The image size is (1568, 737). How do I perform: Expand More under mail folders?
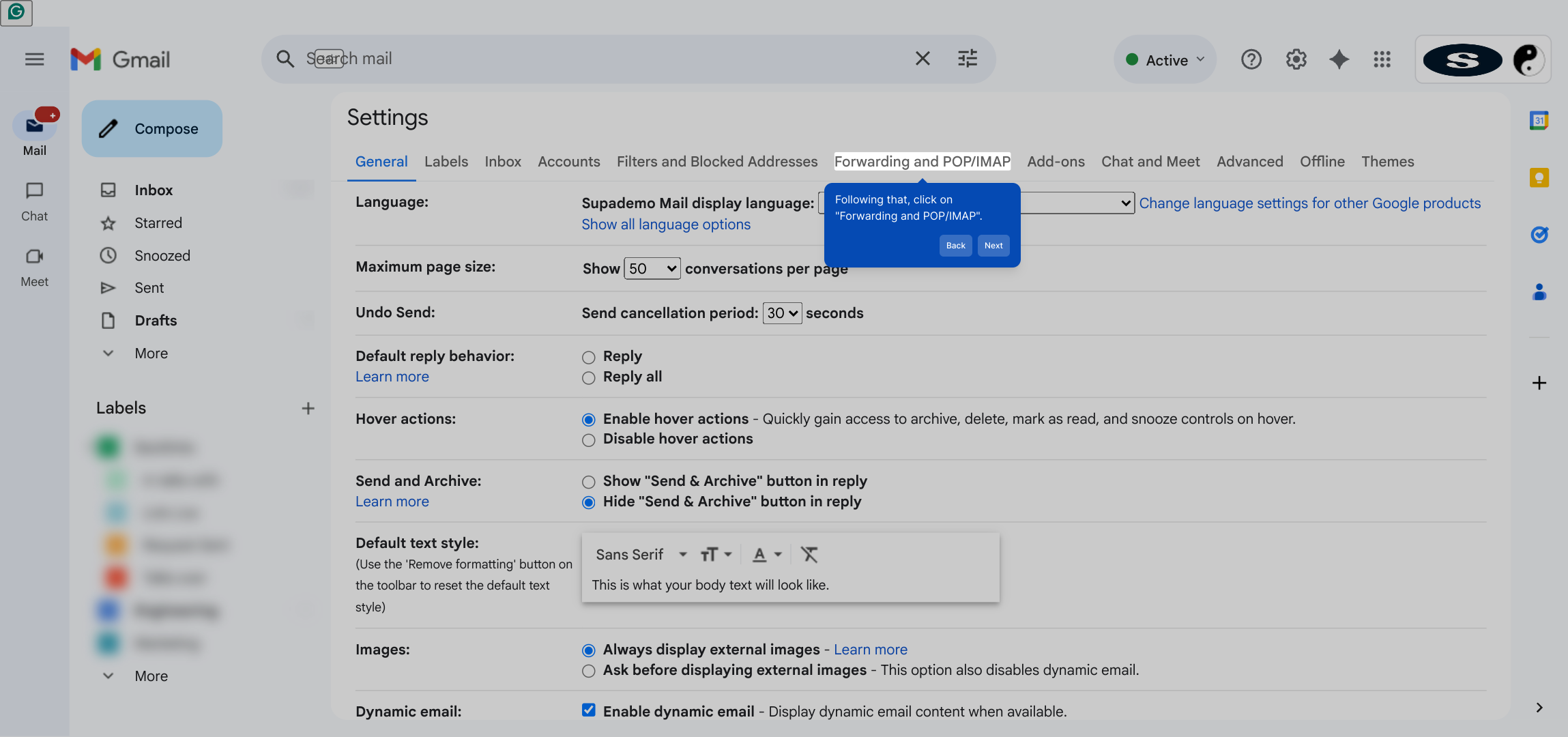click(151, 353)
